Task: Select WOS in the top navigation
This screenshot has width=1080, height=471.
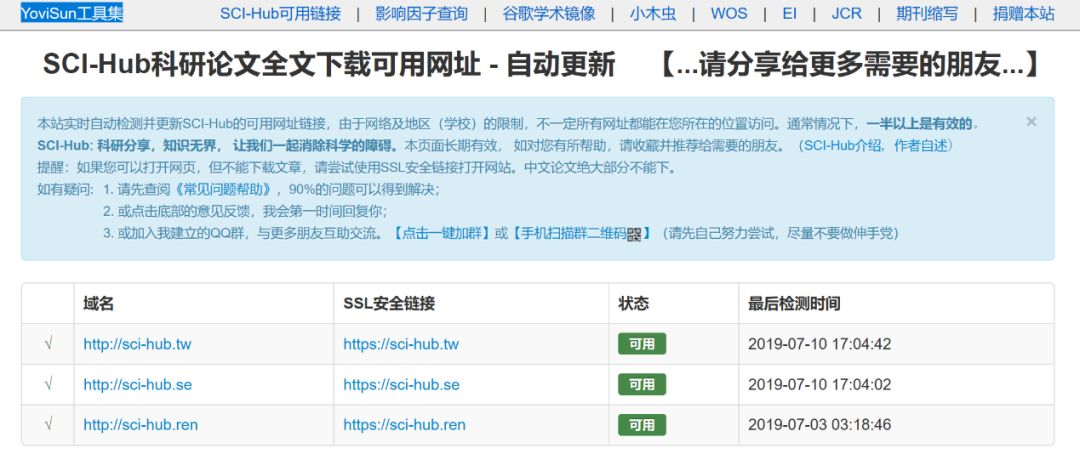Action: tap(728, 13)
